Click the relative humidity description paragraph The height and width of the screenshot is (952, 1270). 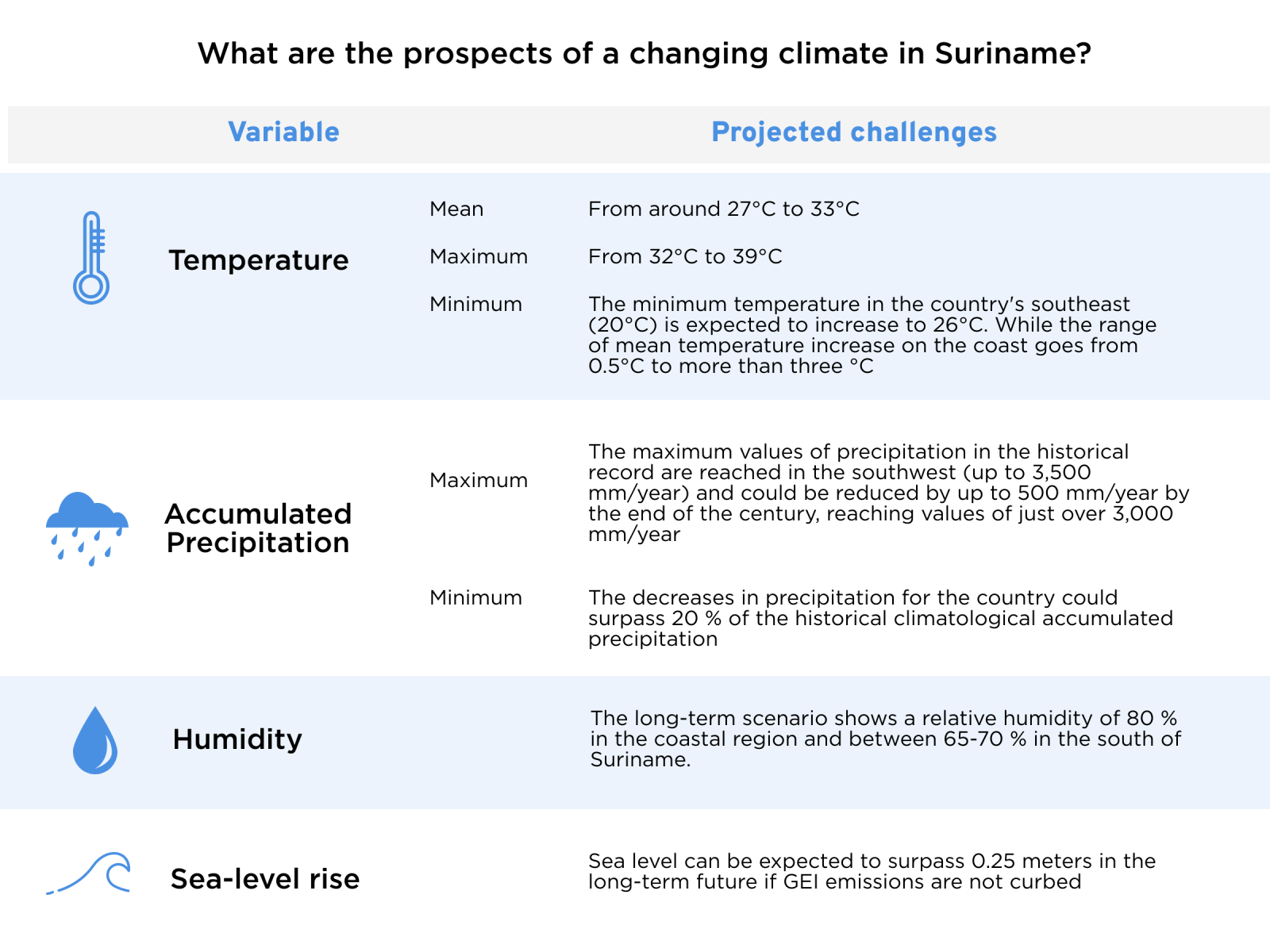885,739
